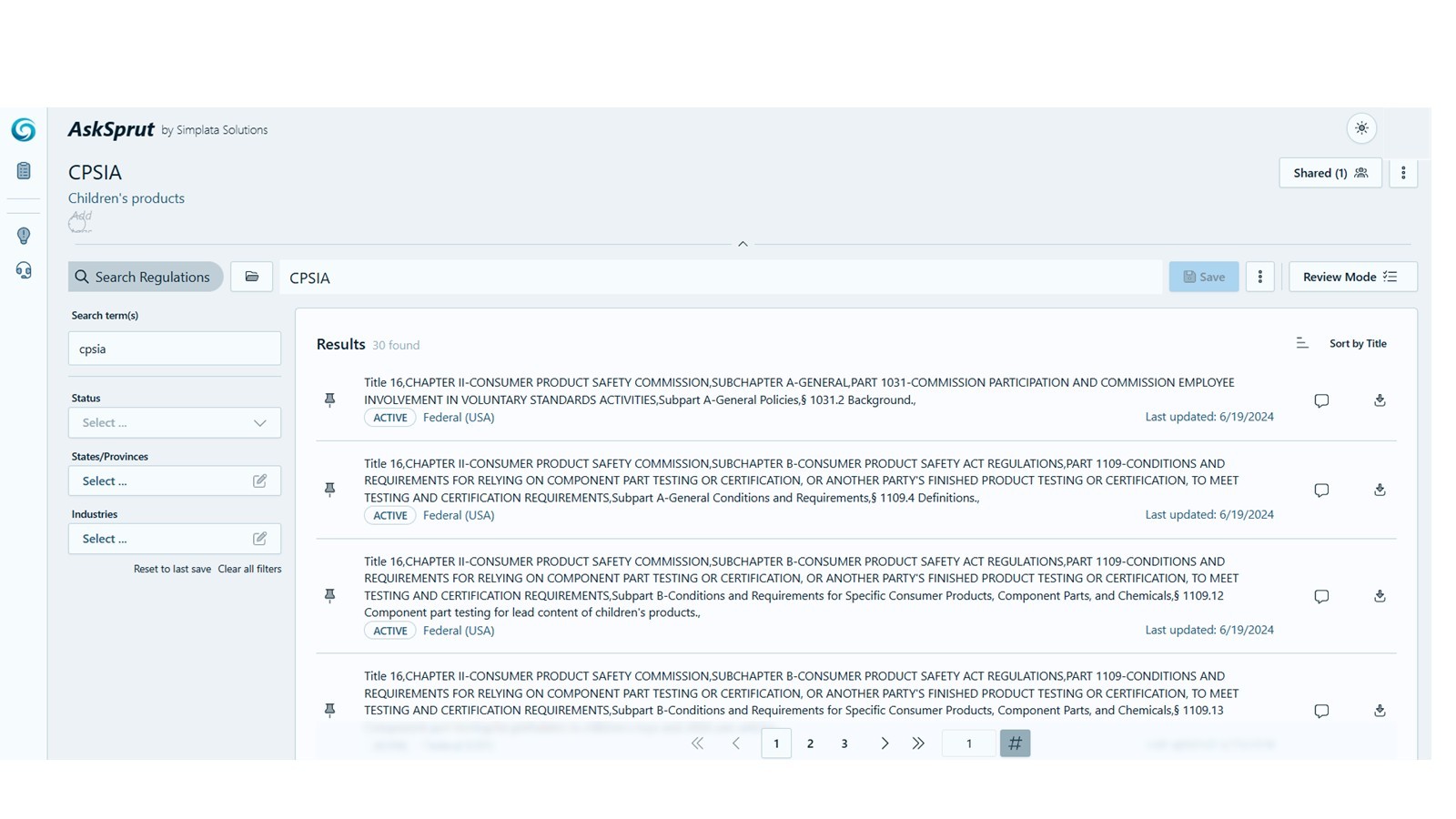Toggle the light/dark theme sun button
Image resolution: width=1456 pixels, height=819 pixels.
(x=1361, y=128)
